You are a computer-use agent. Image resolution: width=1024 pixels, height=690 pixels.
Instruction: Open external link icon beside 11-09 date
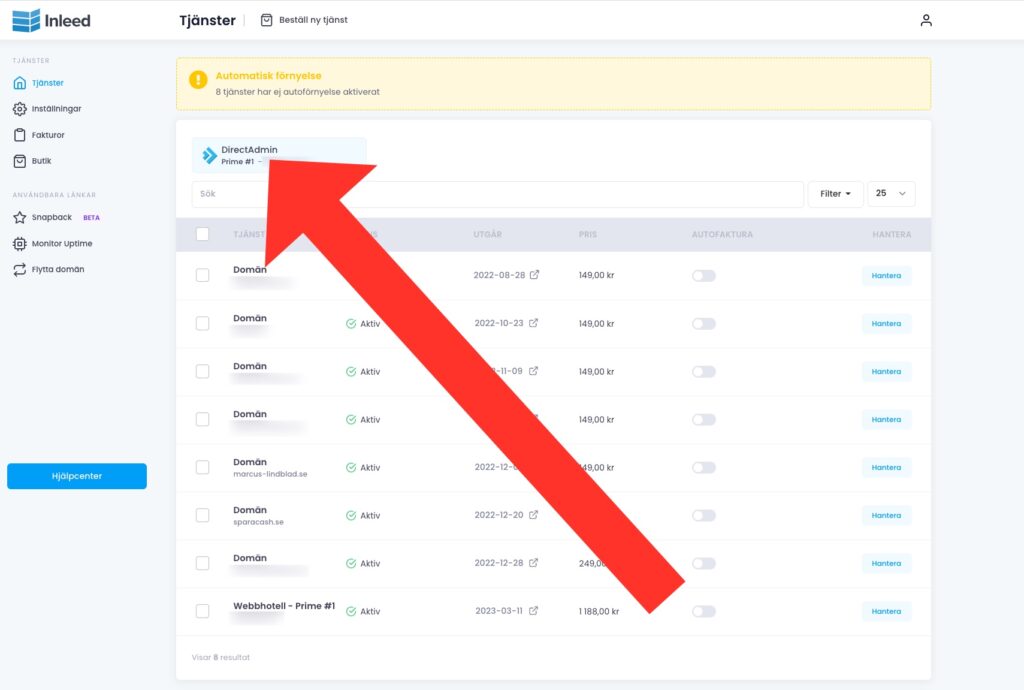534,371
